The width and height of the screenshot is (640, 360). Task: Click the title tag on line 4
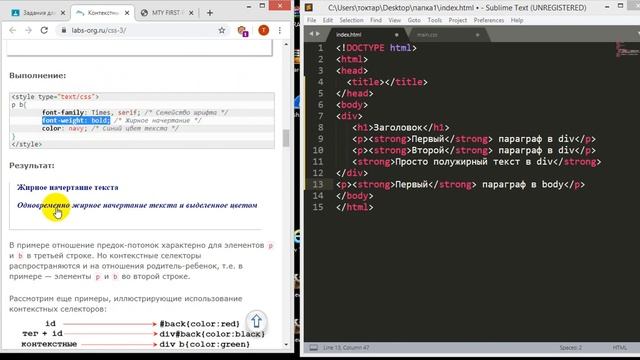click(x=365, y=82)
